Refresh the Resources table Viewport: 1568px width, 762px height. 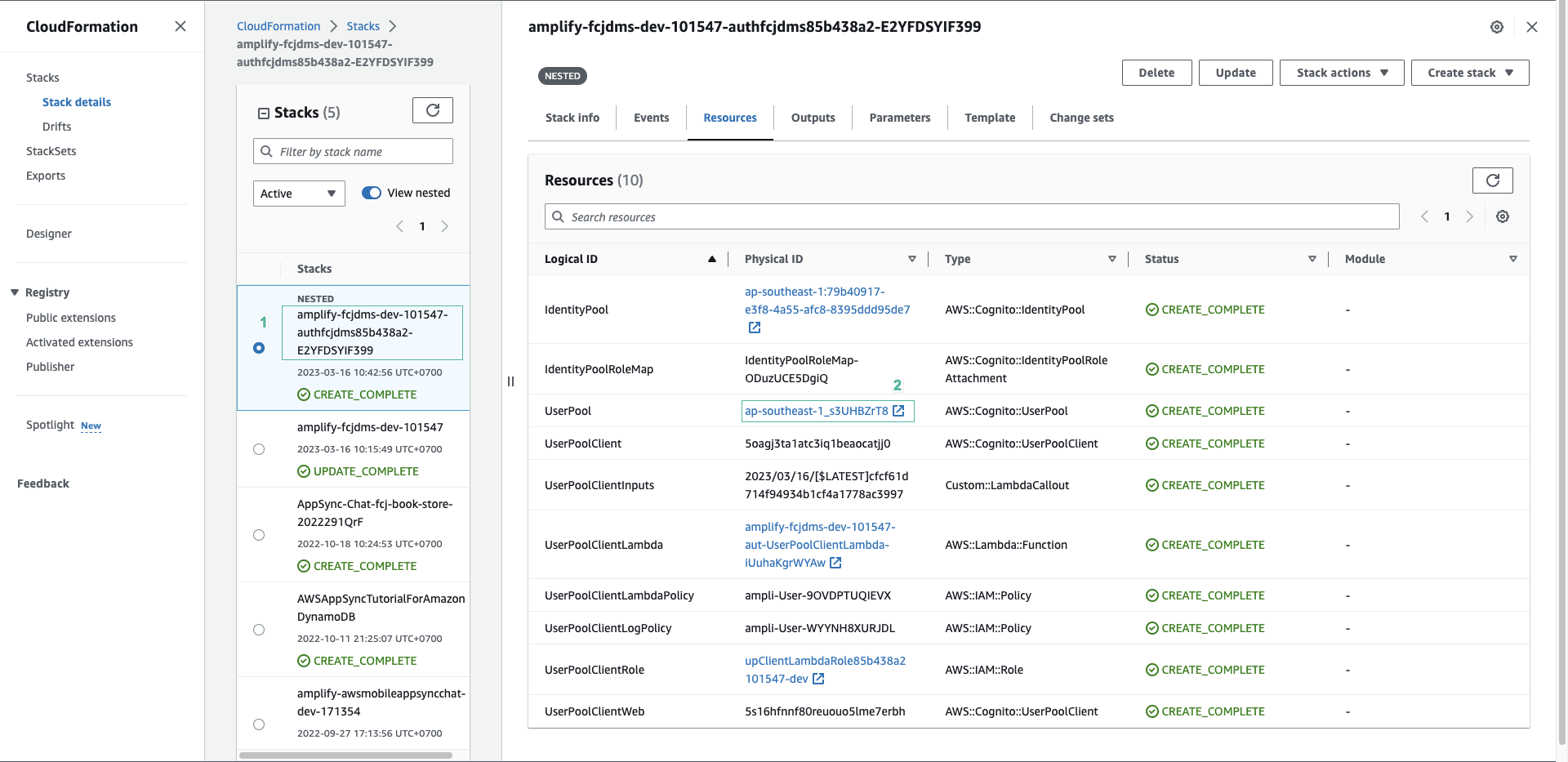[1492, 180]
